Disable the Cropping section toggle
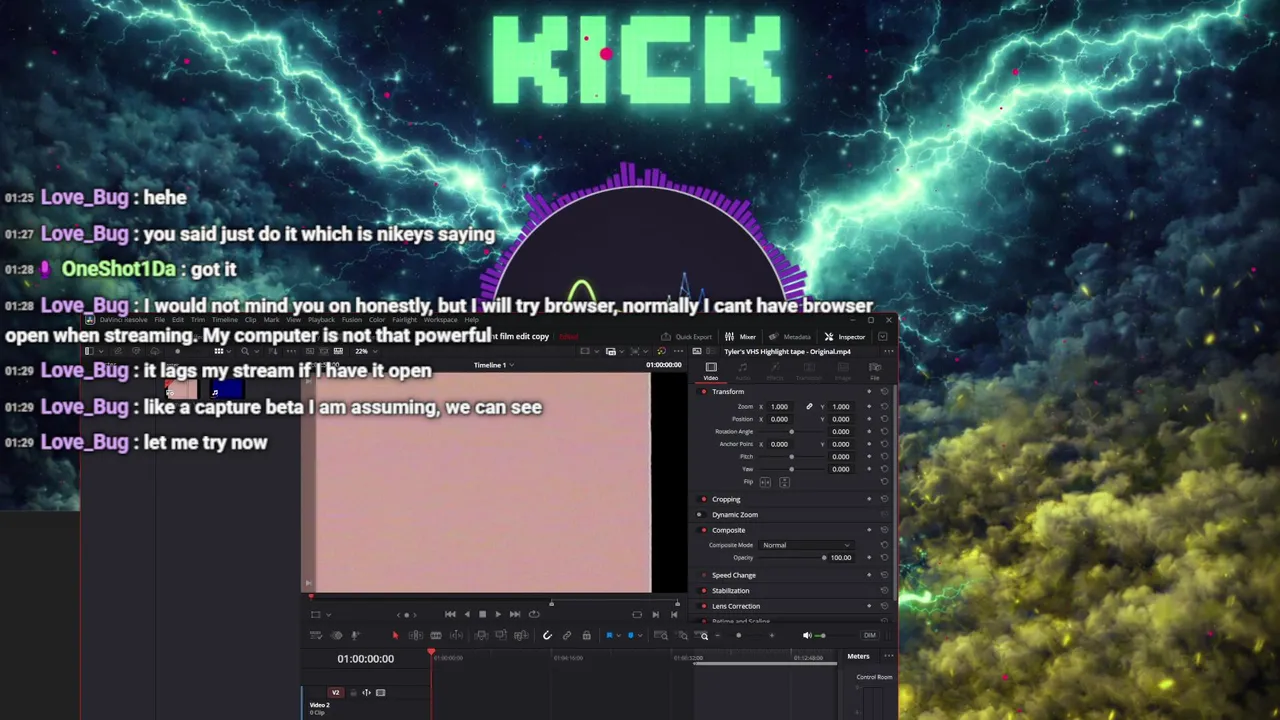 pyautogui.click(x=702, y=499)
